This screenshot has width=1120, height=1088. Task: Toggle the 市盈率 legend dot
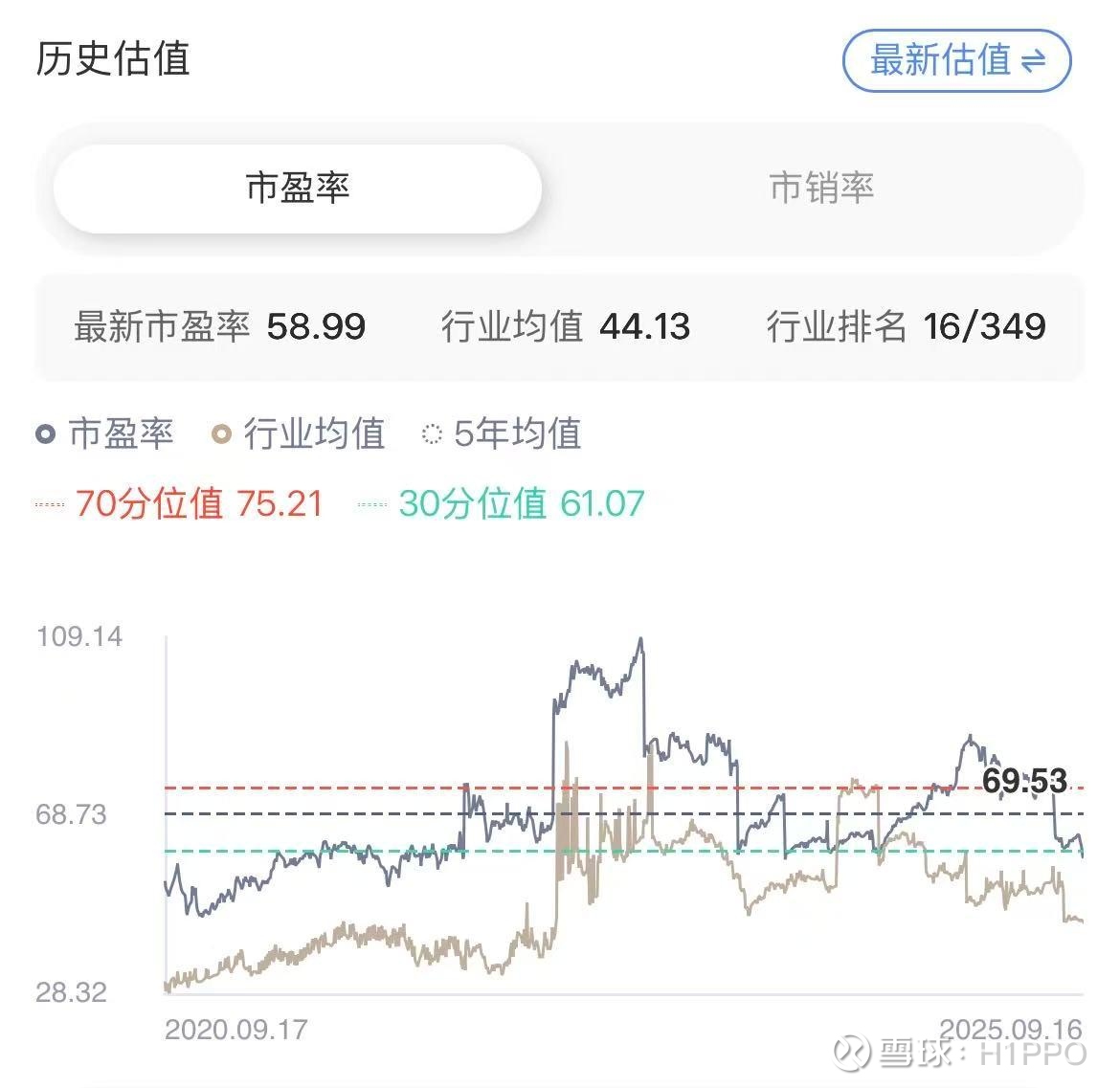(45, 434)
